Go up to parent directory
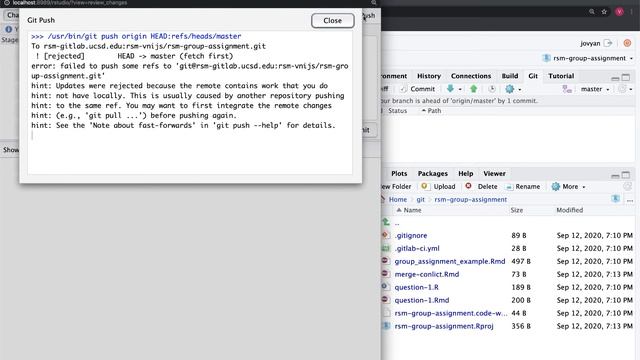The width and height of the screenshot is (640, 360). [397, 223]
